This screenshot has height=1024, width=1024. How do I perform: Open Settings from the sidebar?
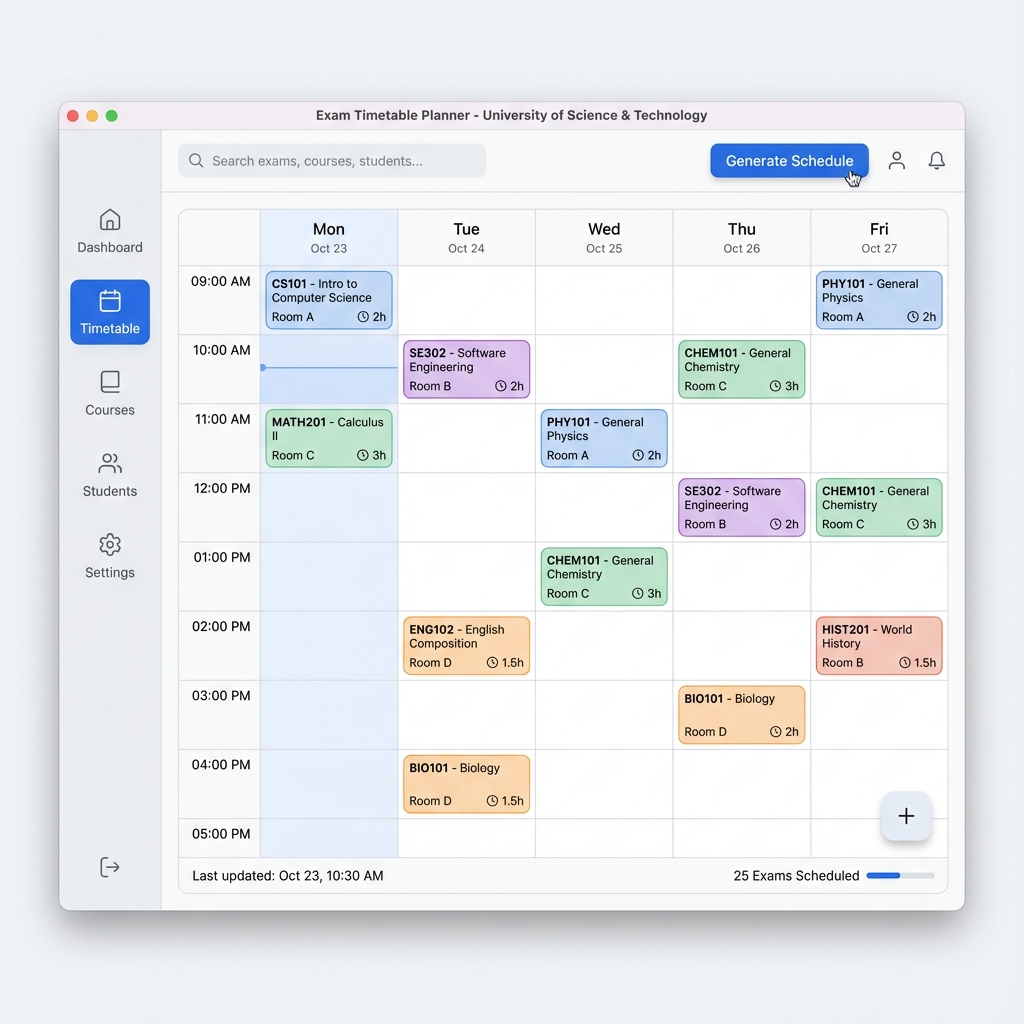(x=109, y=558)
